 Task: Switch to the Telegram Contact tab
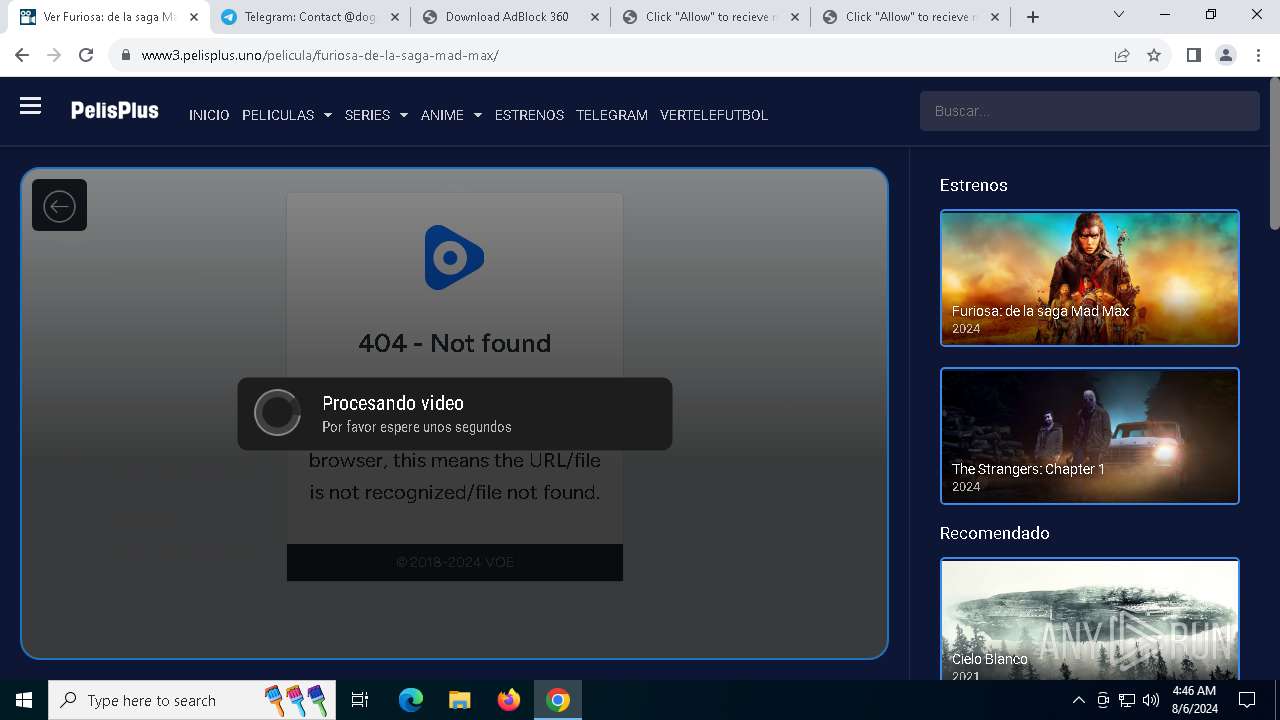[x=308, y=17]
